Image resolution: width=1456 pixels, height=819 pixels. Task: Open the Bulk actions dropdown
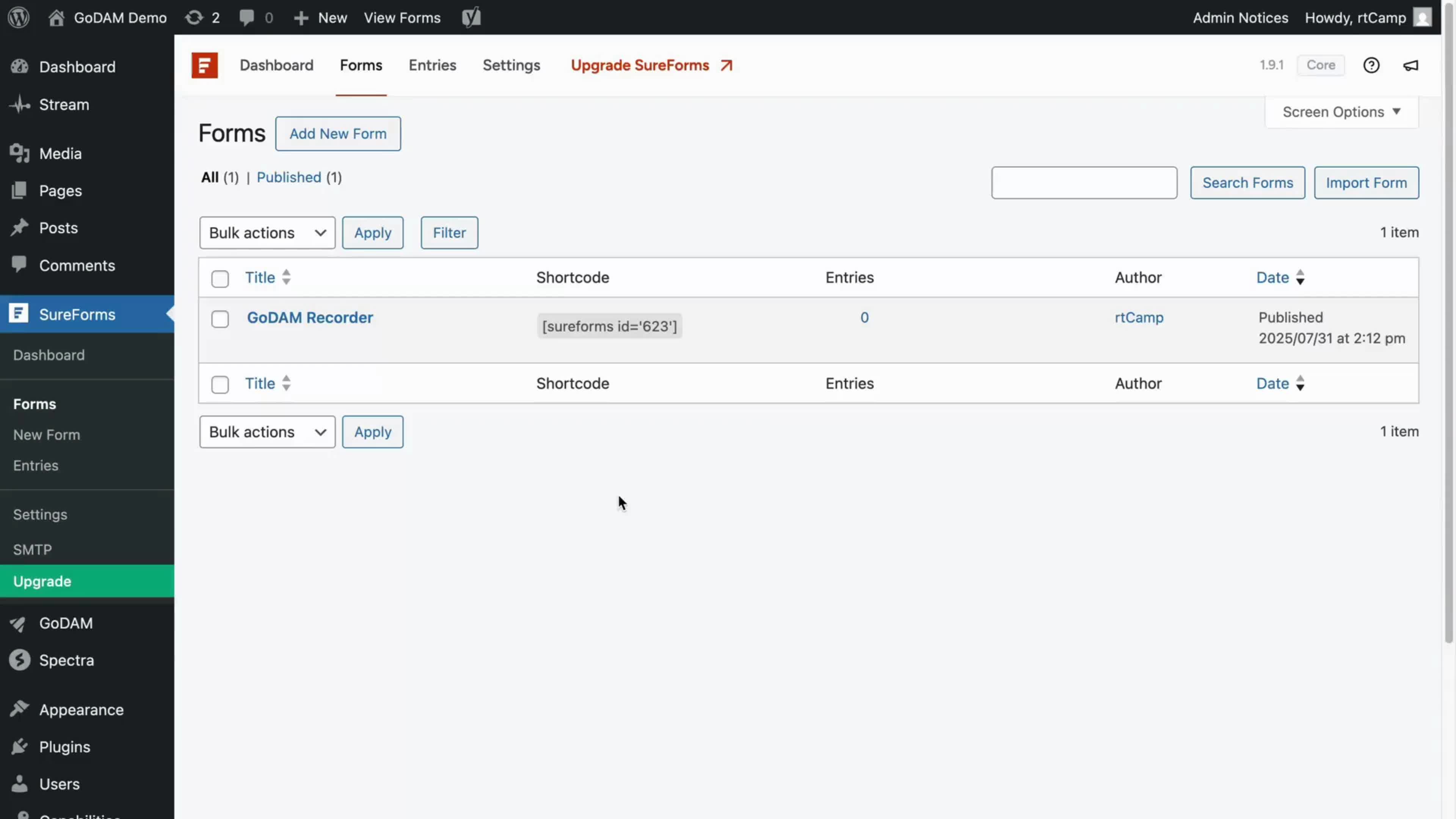coord(267,232)
